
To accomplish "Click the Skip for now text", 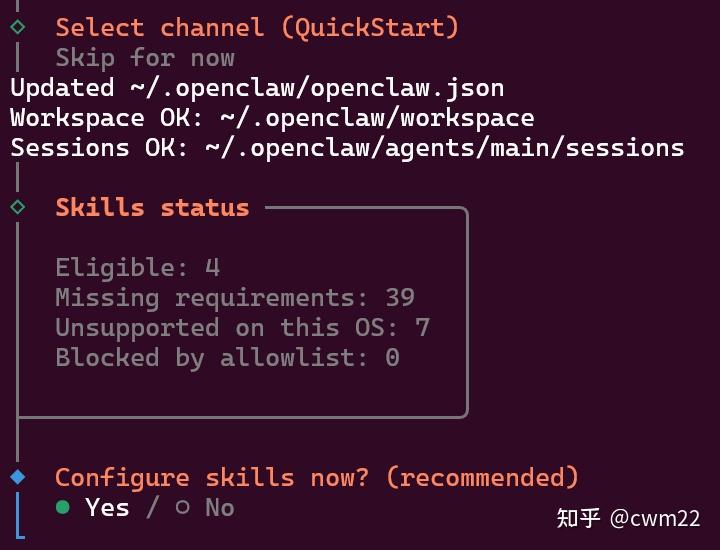I will point(145,58).
